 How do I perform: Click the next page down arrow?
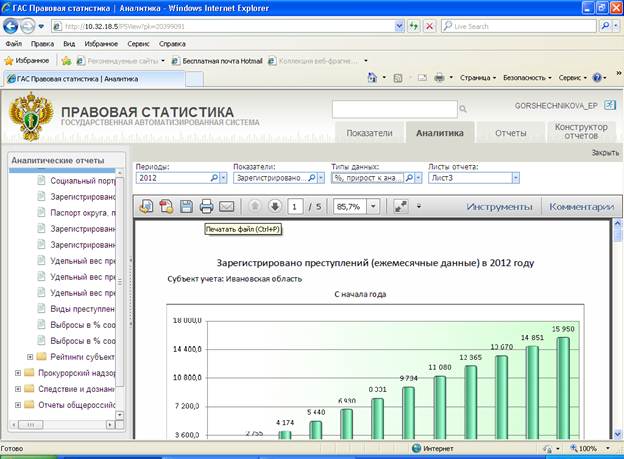[x=275, y=206]
